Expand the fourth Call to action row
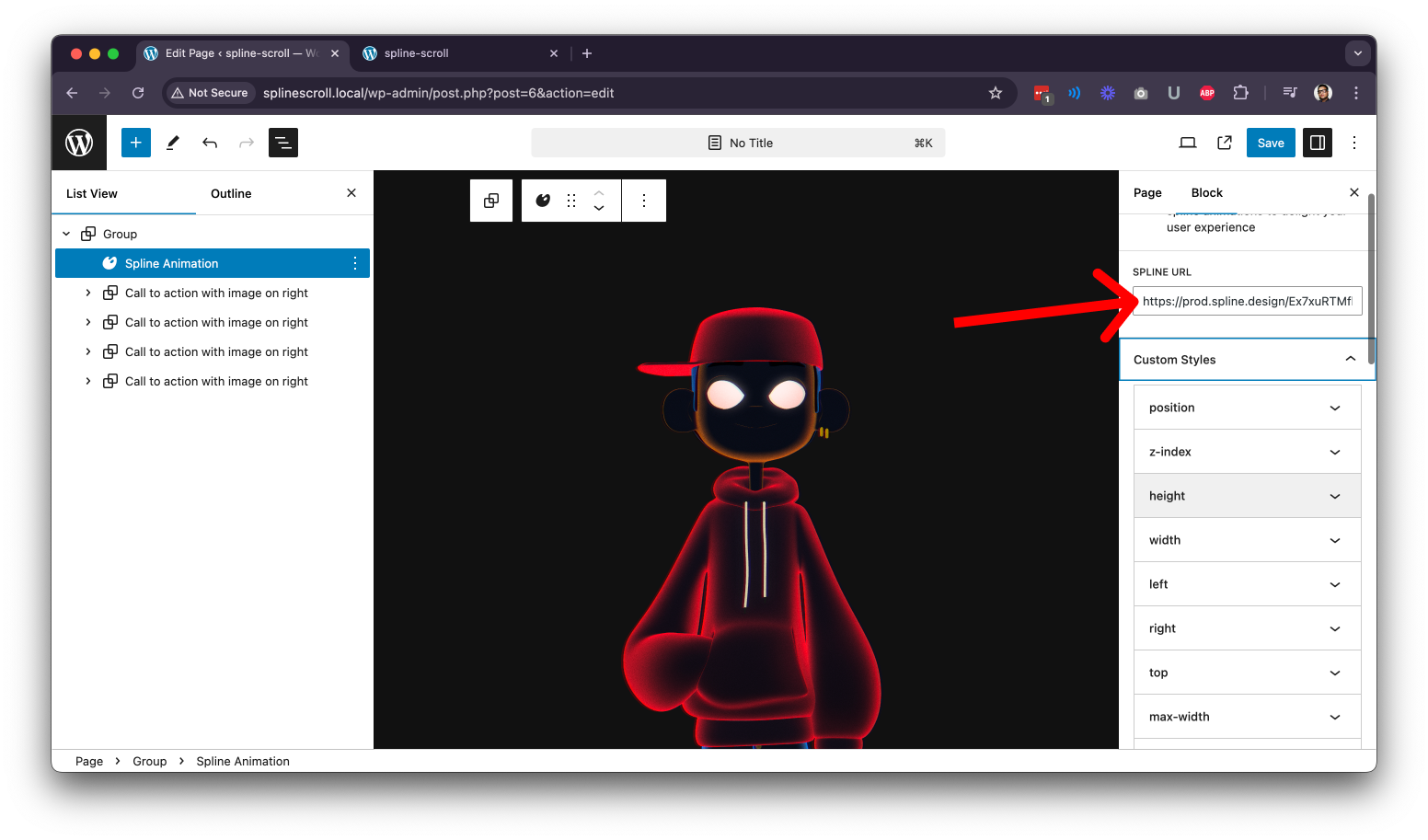1428x840 pixels. [88, 381]
